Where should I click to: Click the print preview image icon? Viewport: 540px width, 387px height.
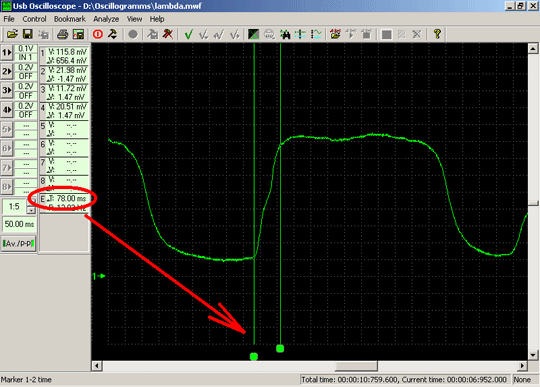pyautogui.click(x=78, y=34)
